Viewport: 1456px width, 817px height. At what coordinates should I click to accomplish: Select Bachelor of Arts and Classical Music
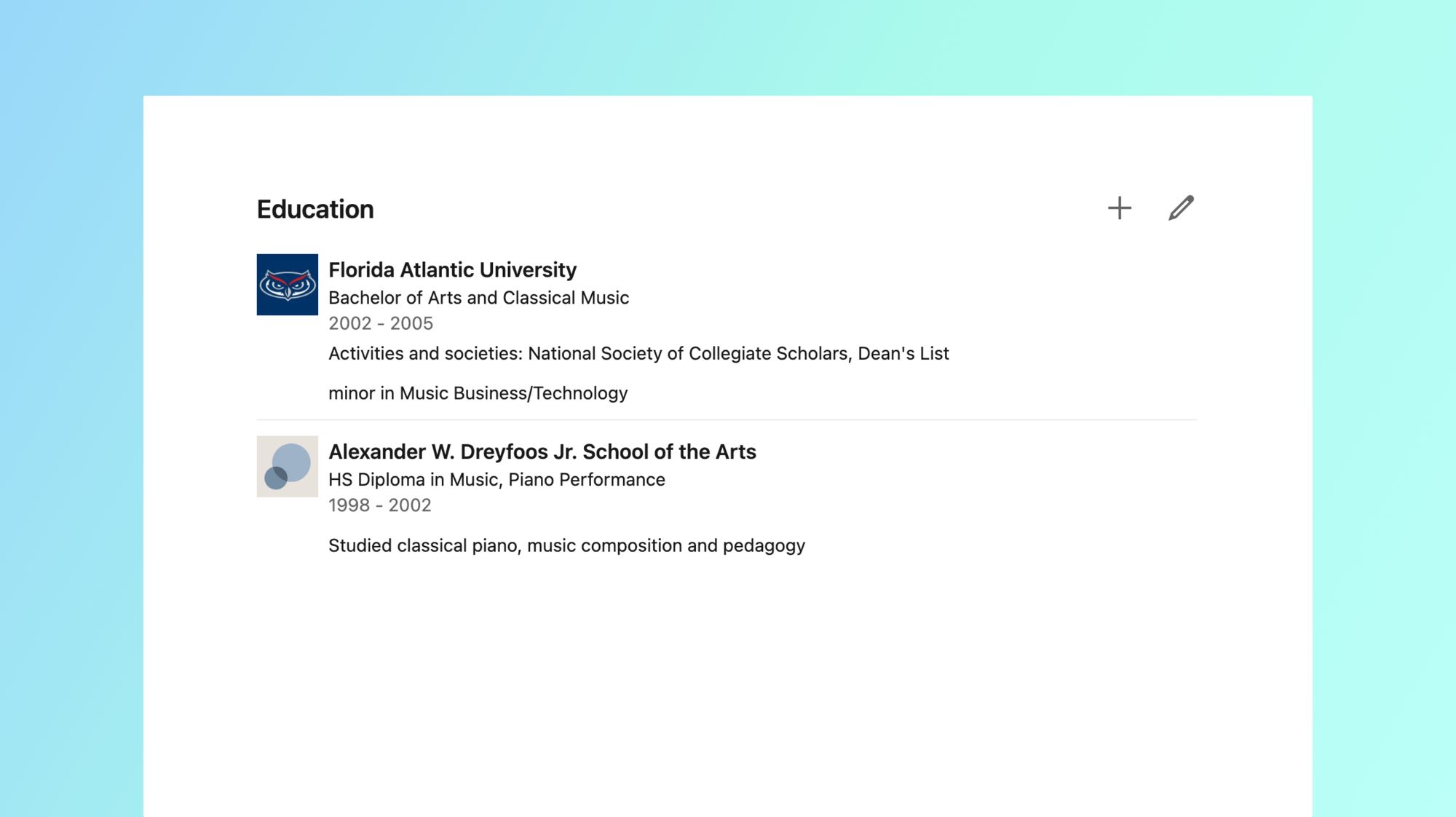[478, 298]
